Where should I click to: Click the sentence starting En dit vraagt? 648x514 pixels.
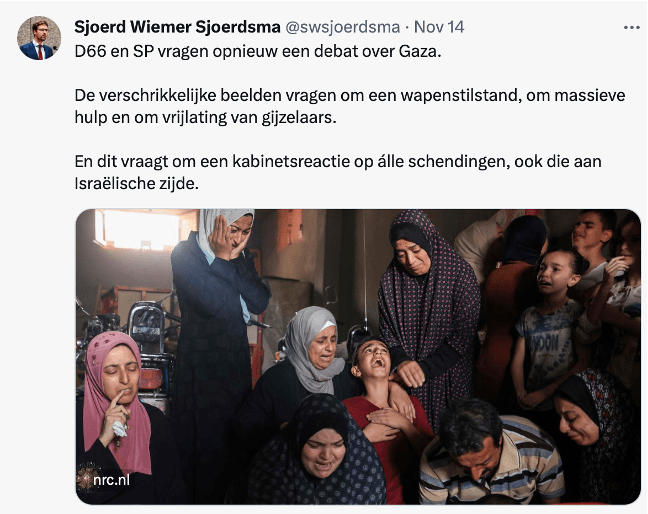338,172
